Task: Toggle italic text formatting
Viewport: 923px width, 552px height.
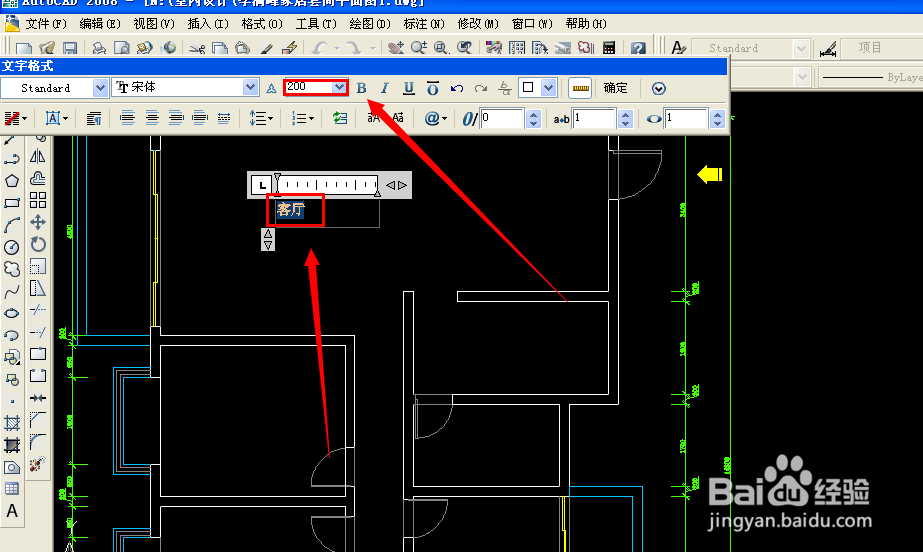Action: tap(385, 88)
